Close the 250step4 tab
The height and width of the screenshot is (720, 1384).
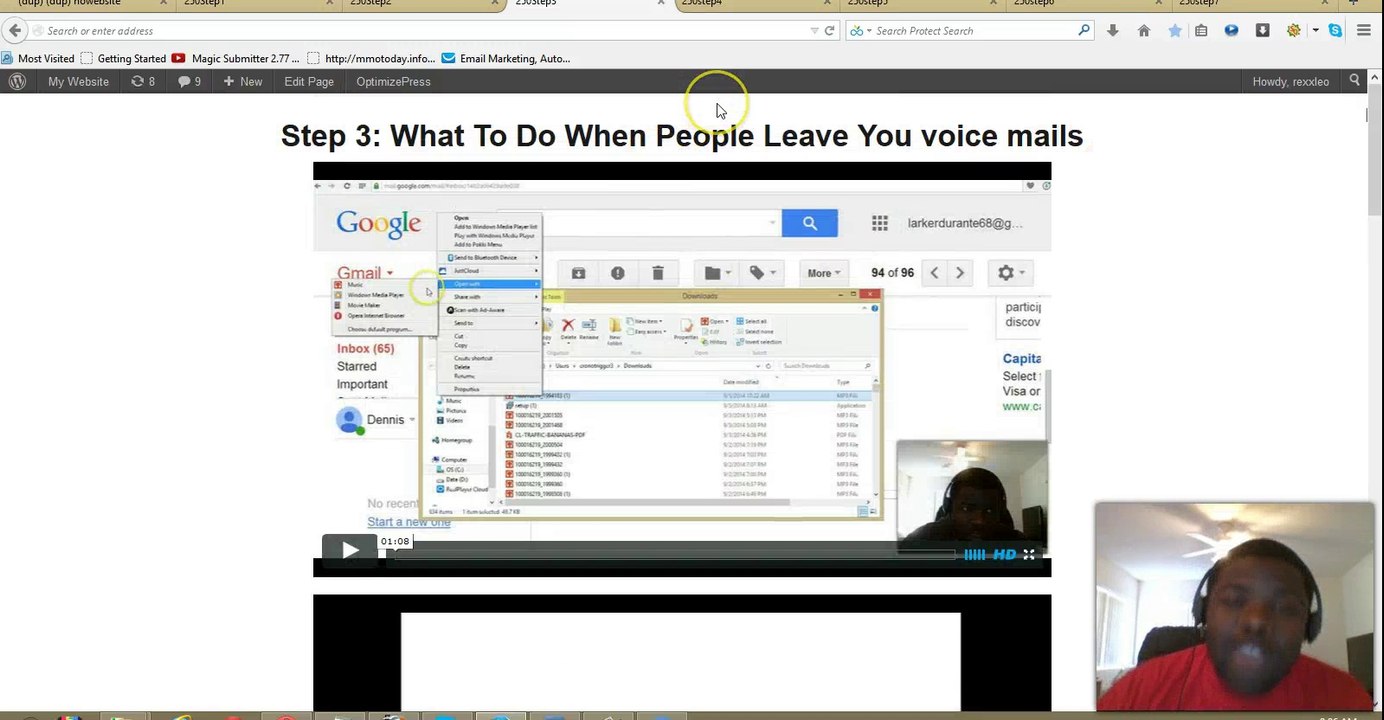point(826,4)
